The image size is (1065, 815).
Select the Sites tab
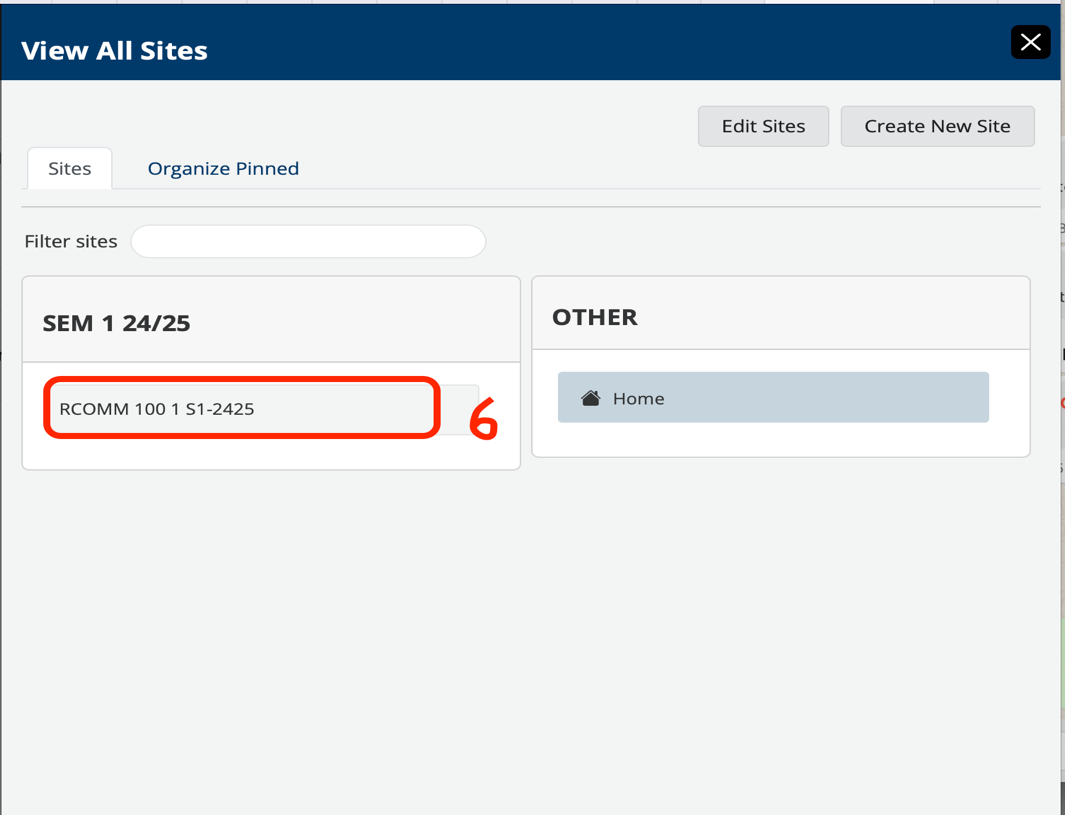click(69, 168)
